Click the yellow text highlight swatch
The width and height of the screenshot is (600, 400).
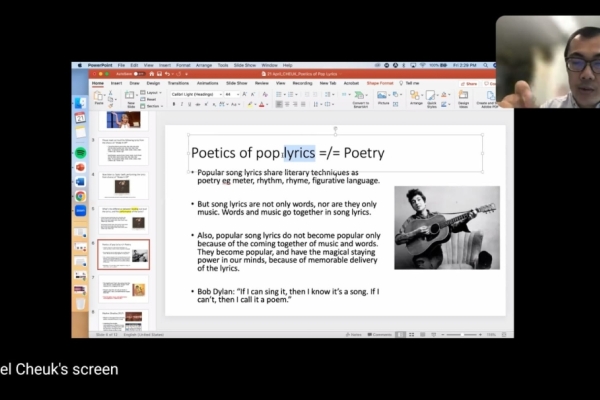point(250,104)
